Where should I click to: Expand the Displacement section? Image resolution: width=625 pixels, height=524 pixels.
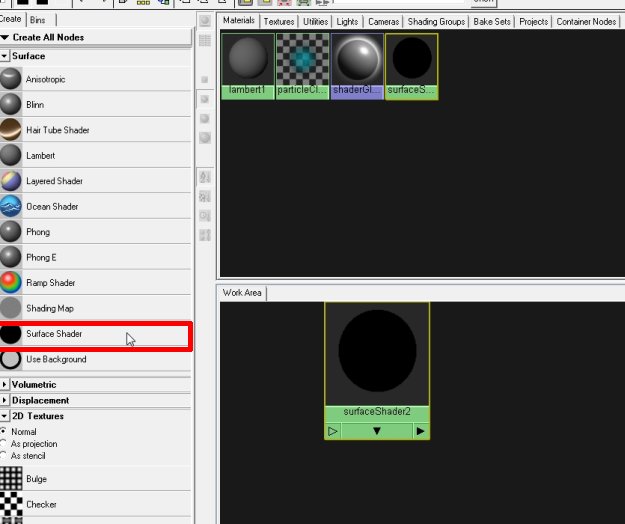point(4,400)
